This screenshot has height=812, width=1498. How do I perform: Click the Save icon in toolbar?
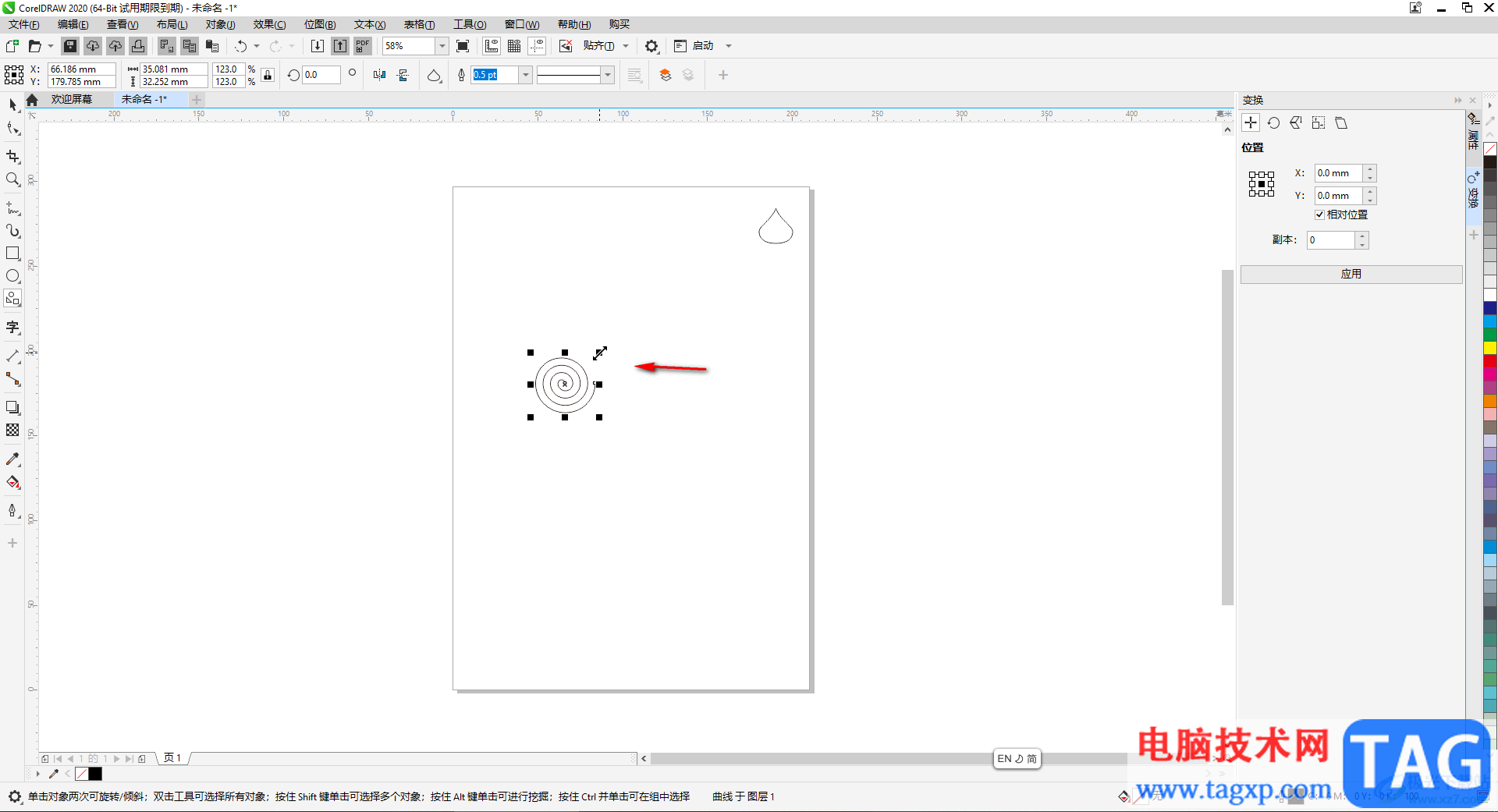click(x=70, y=46)
